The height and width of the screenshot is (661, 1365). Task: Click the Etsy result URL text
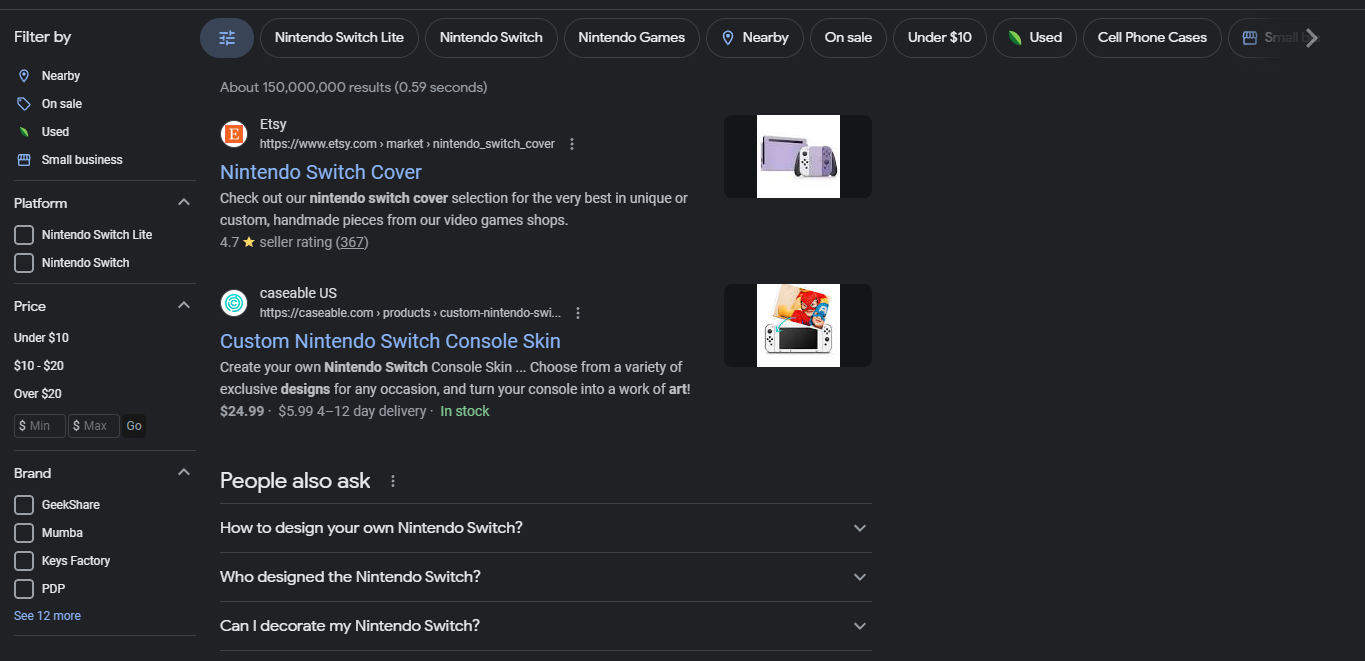[407, 144]
